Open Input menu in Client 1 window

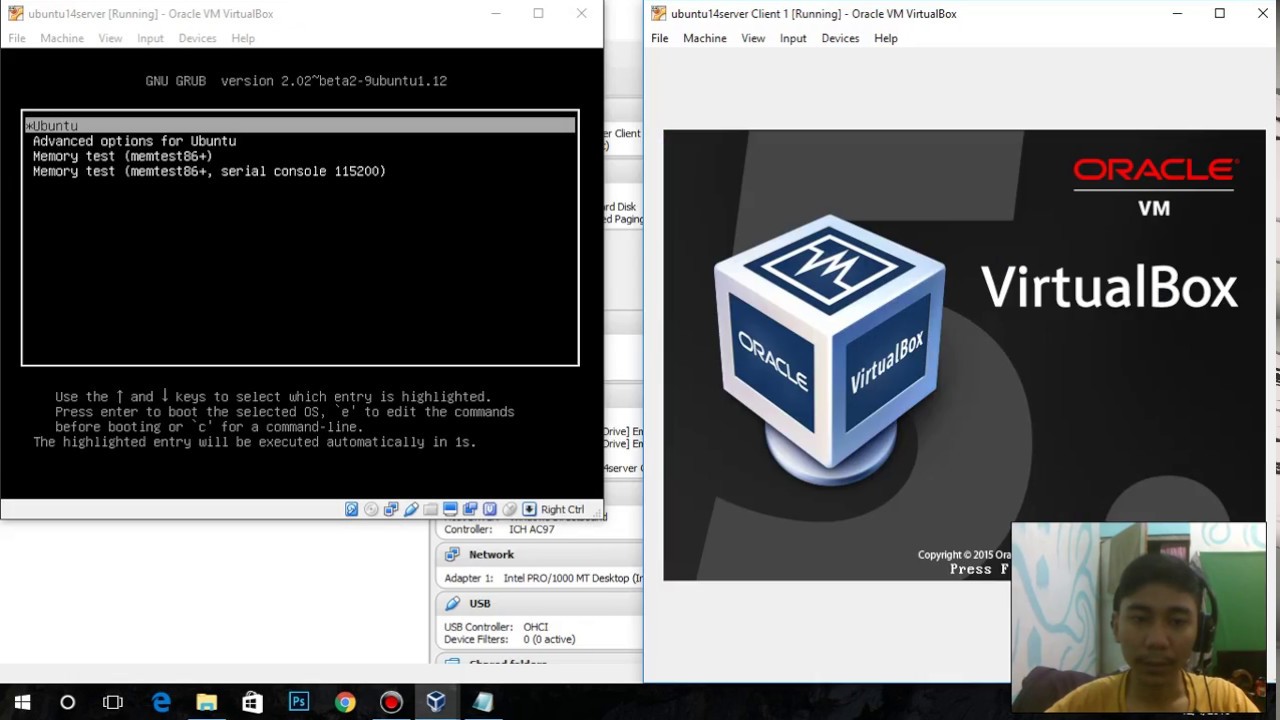tap(793, 38)
